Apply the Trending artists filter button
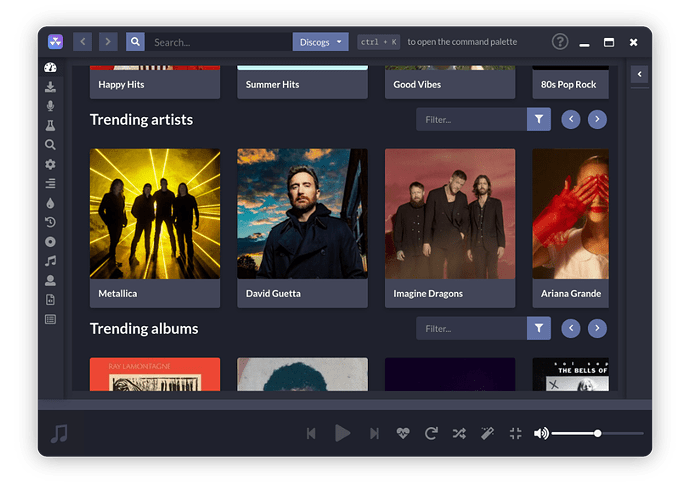Screen dimensions: 690x482 pyautogui.click(x=539, y=119)
